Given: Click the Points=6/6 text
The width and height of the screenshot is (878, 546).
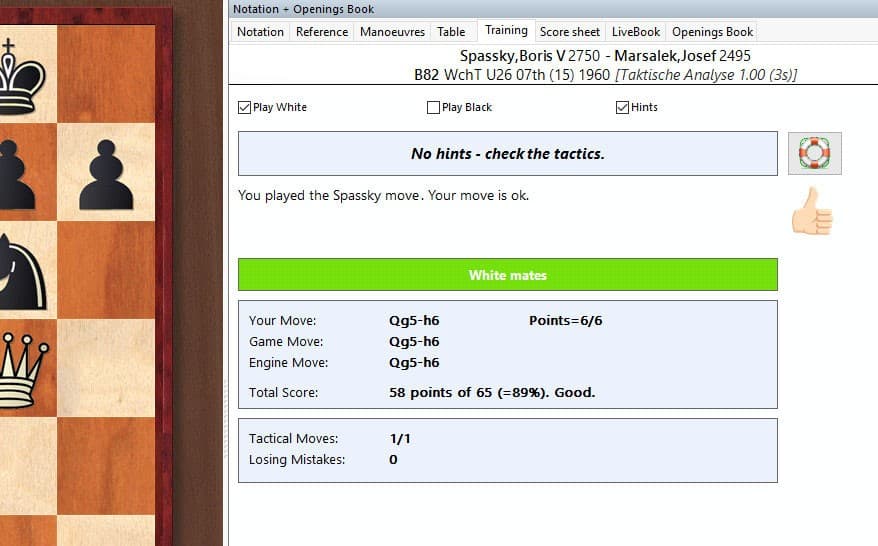Looking at the screenshot, I should [566, 320].
